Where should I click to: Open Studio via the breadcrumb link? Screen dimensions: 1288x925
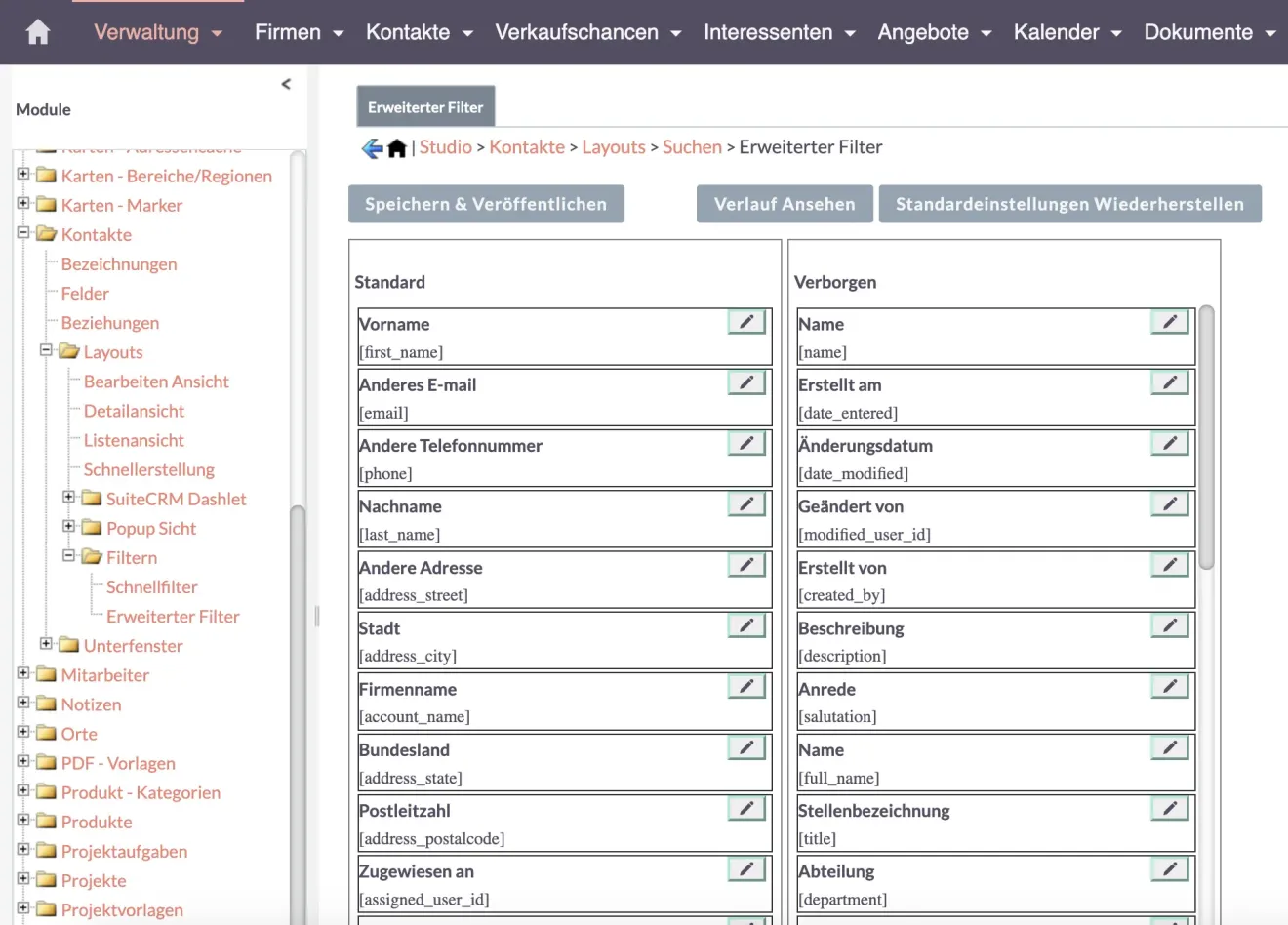(x=445, y=147)
